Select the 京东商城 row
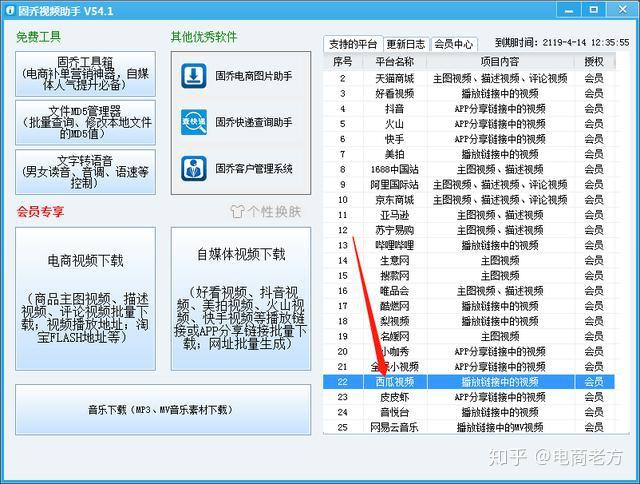 click(469, 200)
